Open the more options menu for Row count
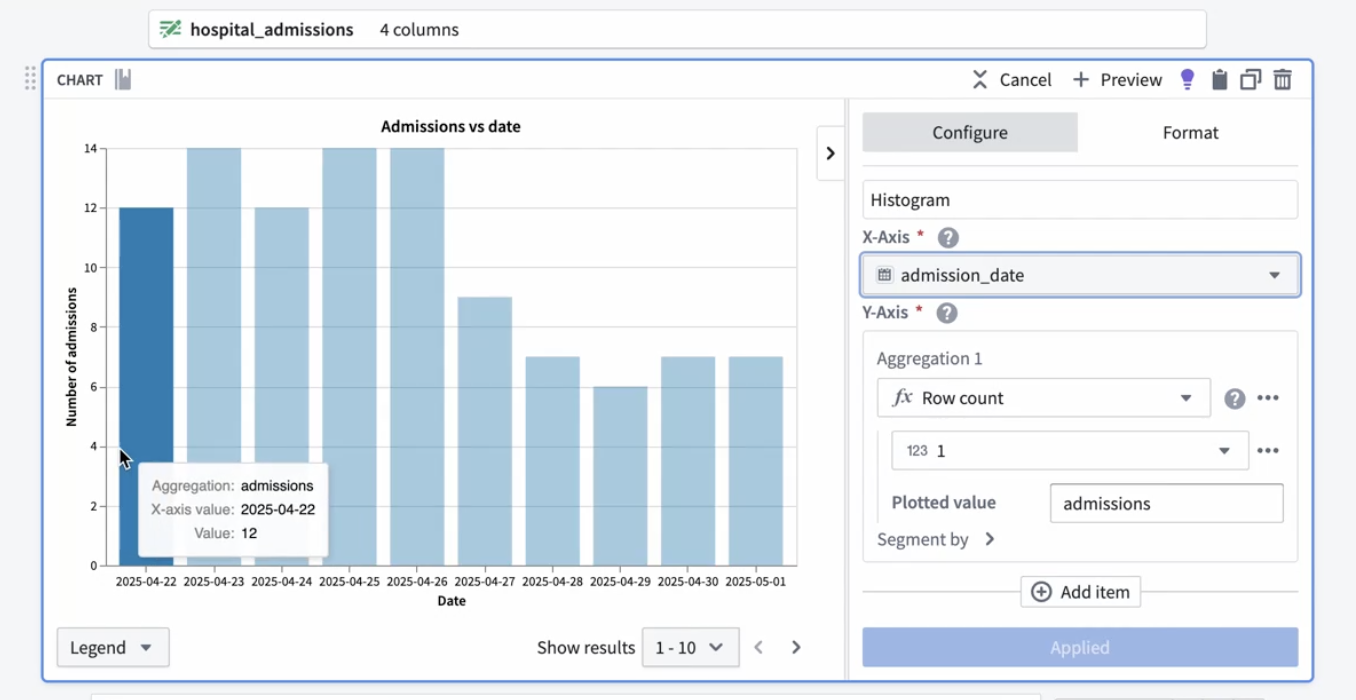 [x=1268, y=398]
